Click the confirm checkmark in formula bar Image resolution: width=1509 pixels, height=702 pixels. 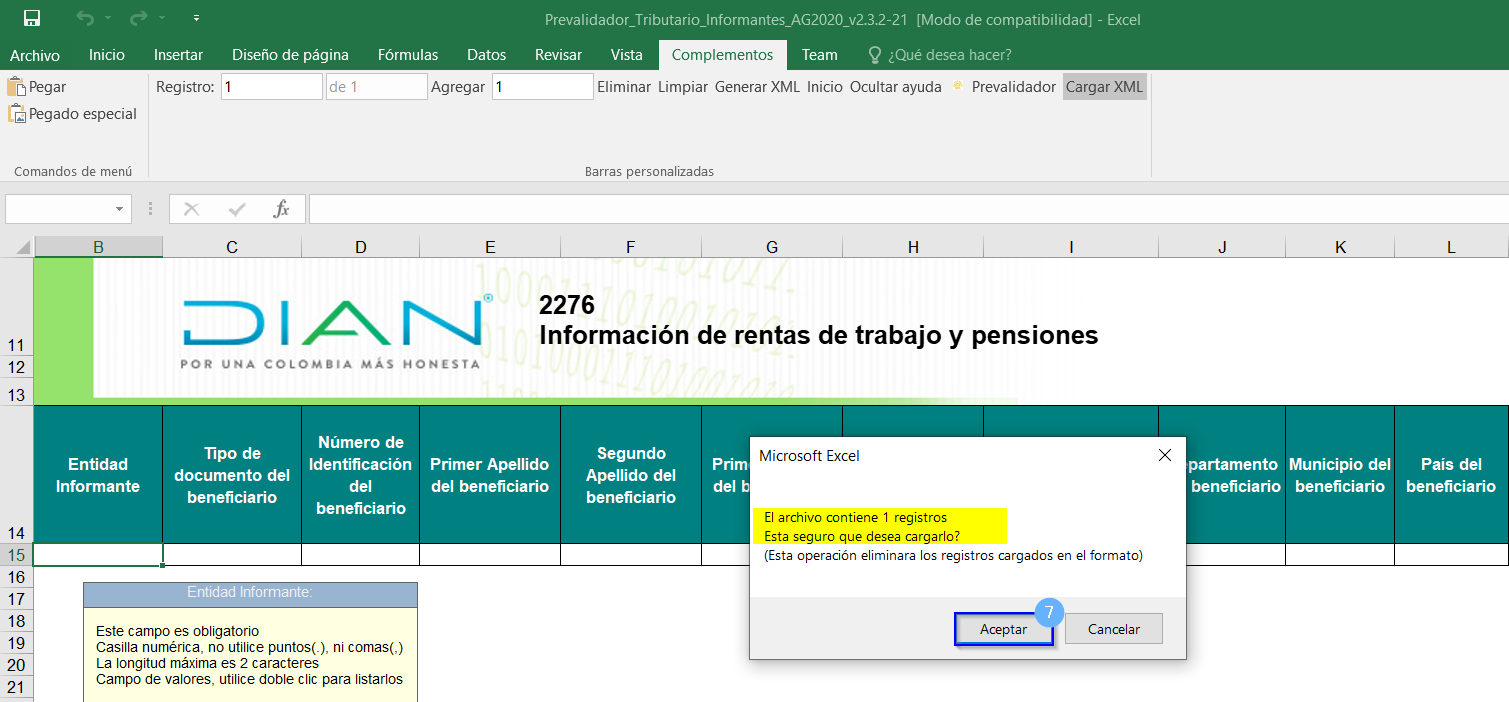[x=237, y=209]
